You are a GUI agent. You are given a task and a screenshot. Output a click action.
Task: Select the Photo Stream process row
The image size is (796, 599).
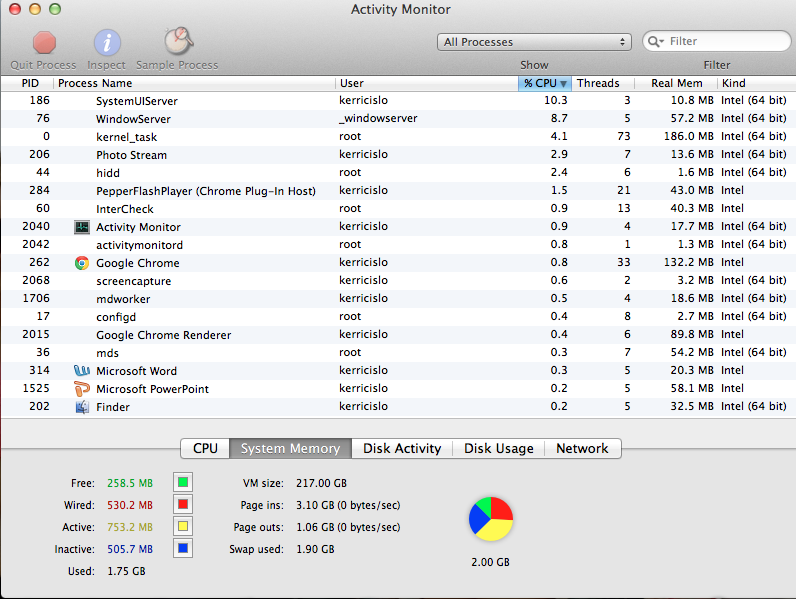(398, 155)
